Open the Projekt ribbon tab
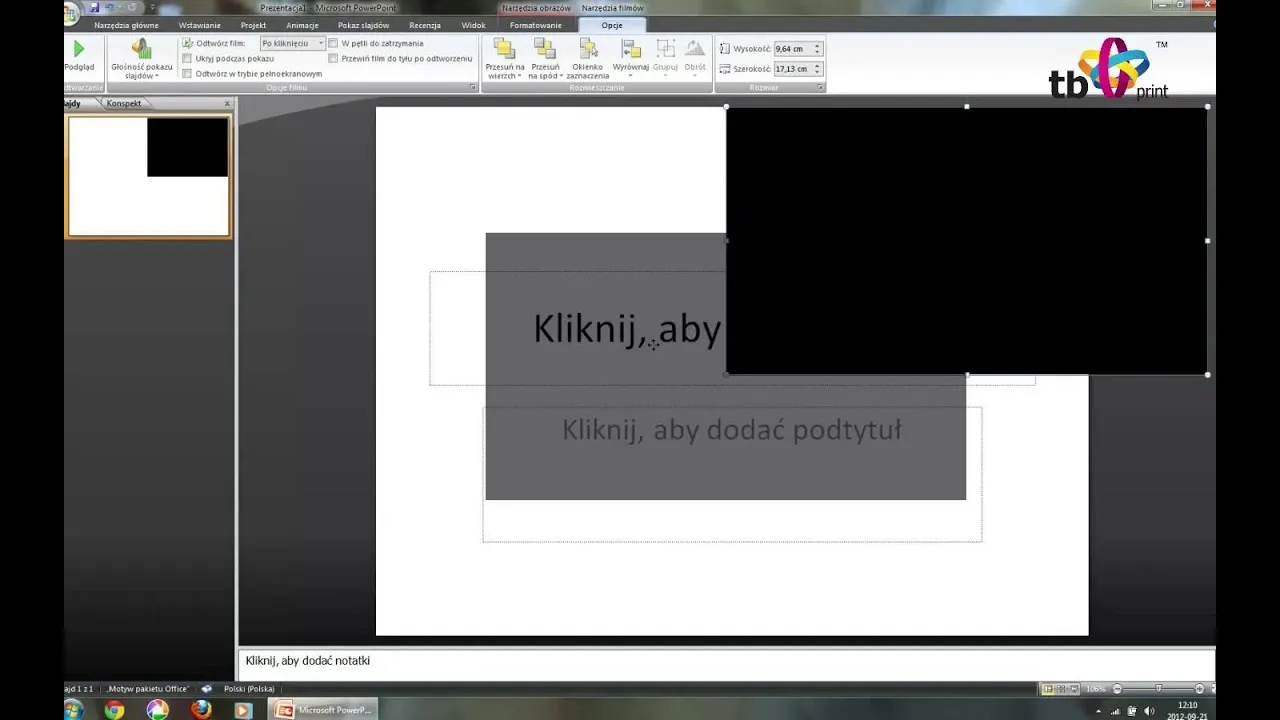This screenshot has height=720, width=1280. [x=254, y=25]
